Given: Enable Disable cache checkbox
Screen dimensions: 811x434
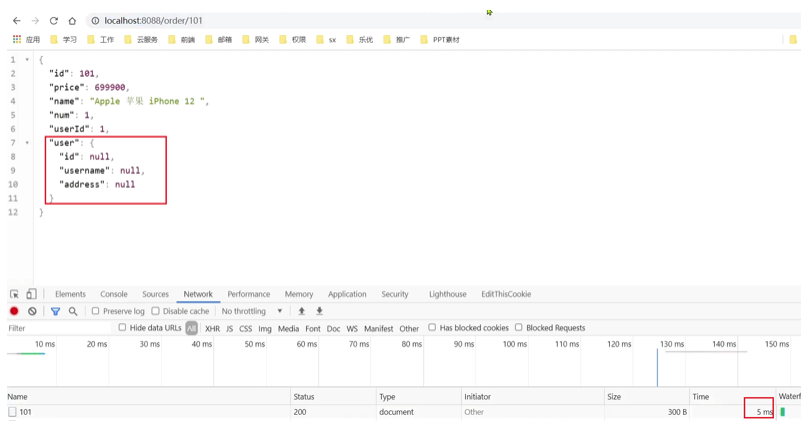Looking at the screenshot, I should pyautogui.click(x=156, y=311).
